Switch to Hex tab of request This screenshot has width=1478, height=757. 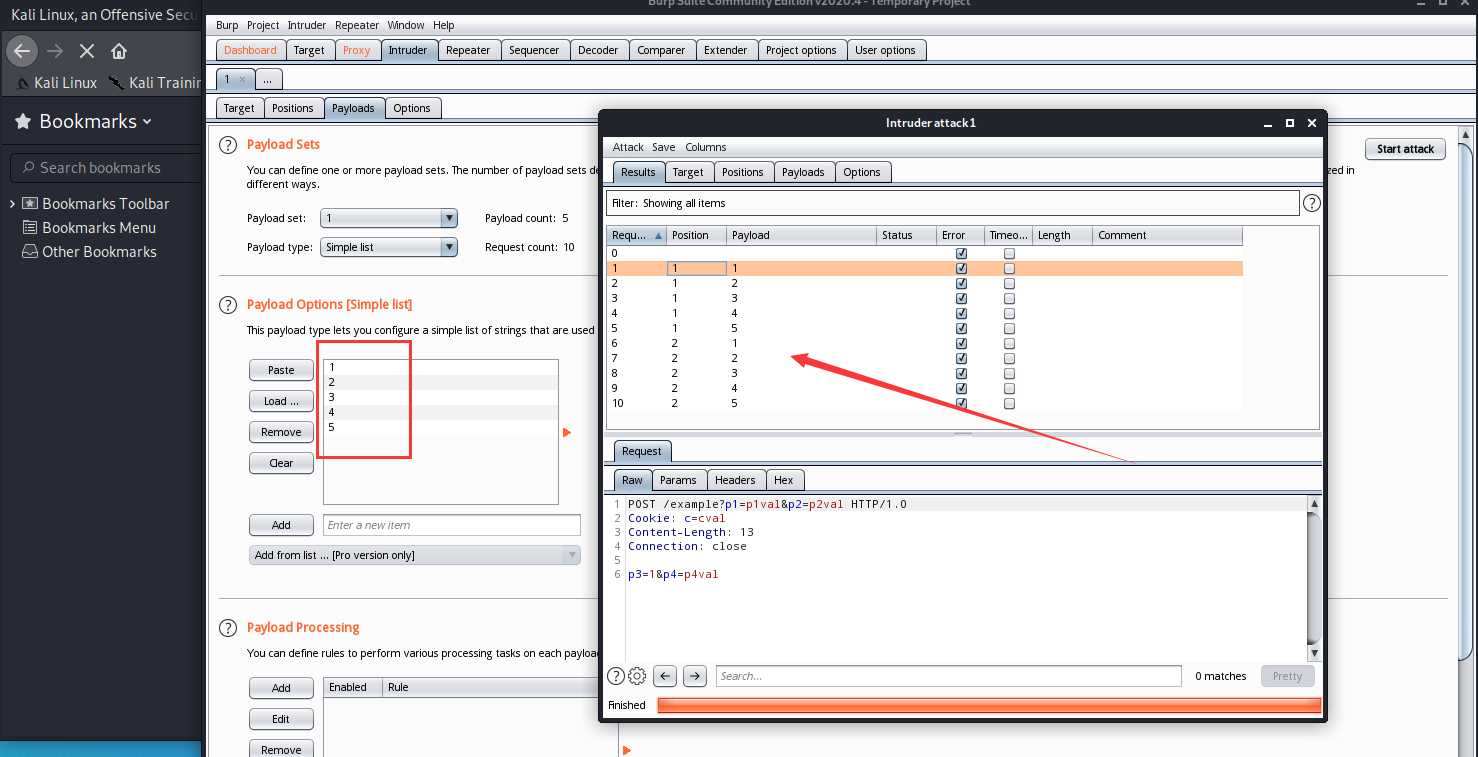coord(784,480)
